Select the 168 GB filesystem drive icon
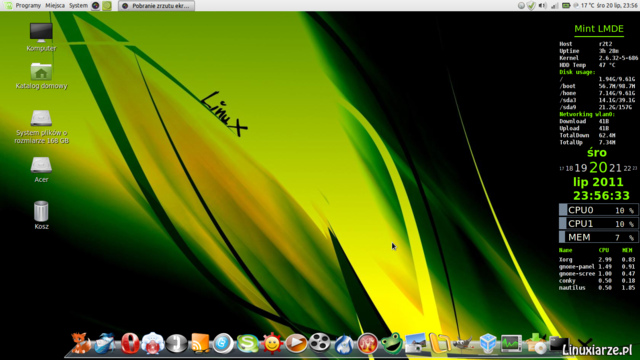Image resolution: width=640 pixels, height=360 pixels. pos(41,127)
